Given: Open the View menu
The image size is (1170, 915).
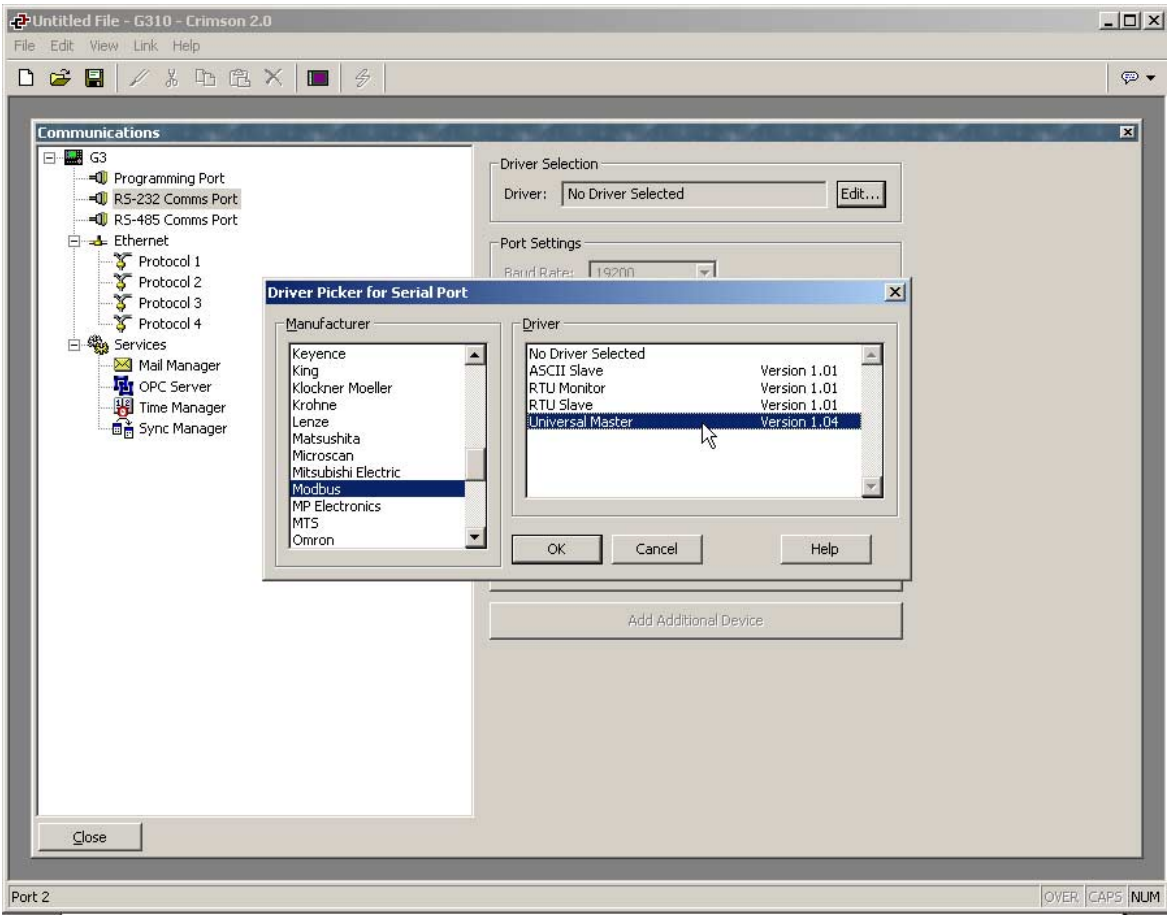Looking at the screenshot, I should click(x=104, y=46).
